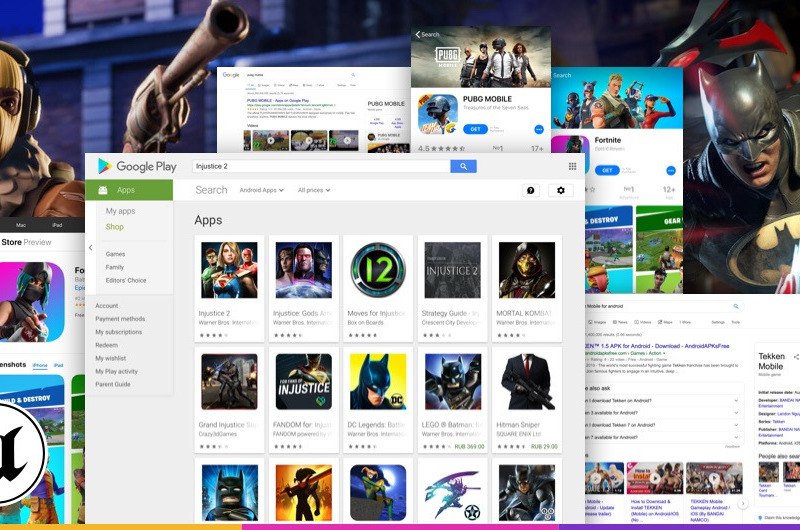Open the Strategy Guide app icon

pyautogui.click(x=453, y=270)
